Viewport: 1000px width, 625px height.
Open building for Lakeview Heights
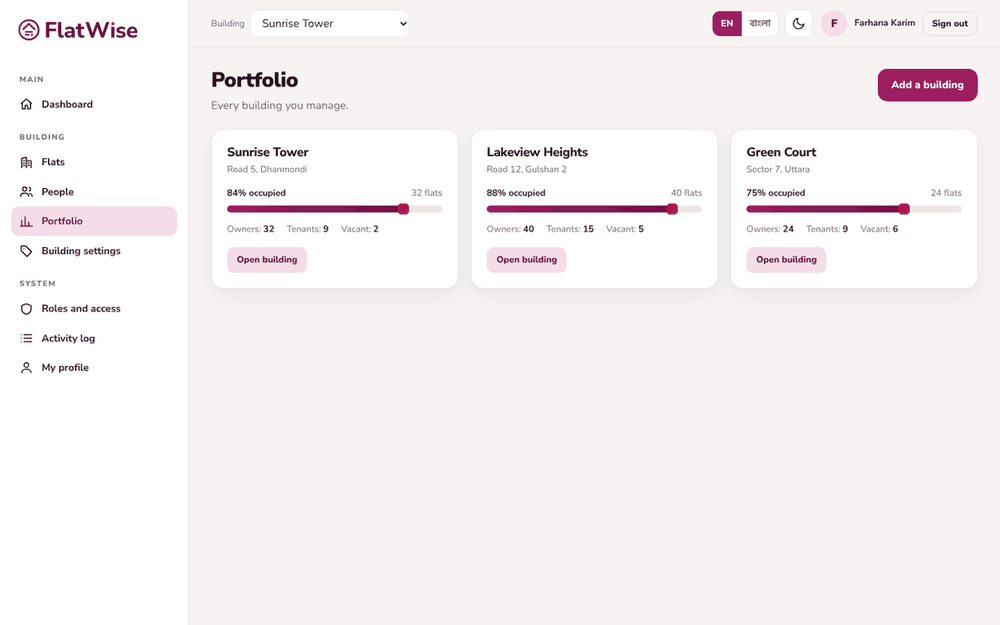526,260
